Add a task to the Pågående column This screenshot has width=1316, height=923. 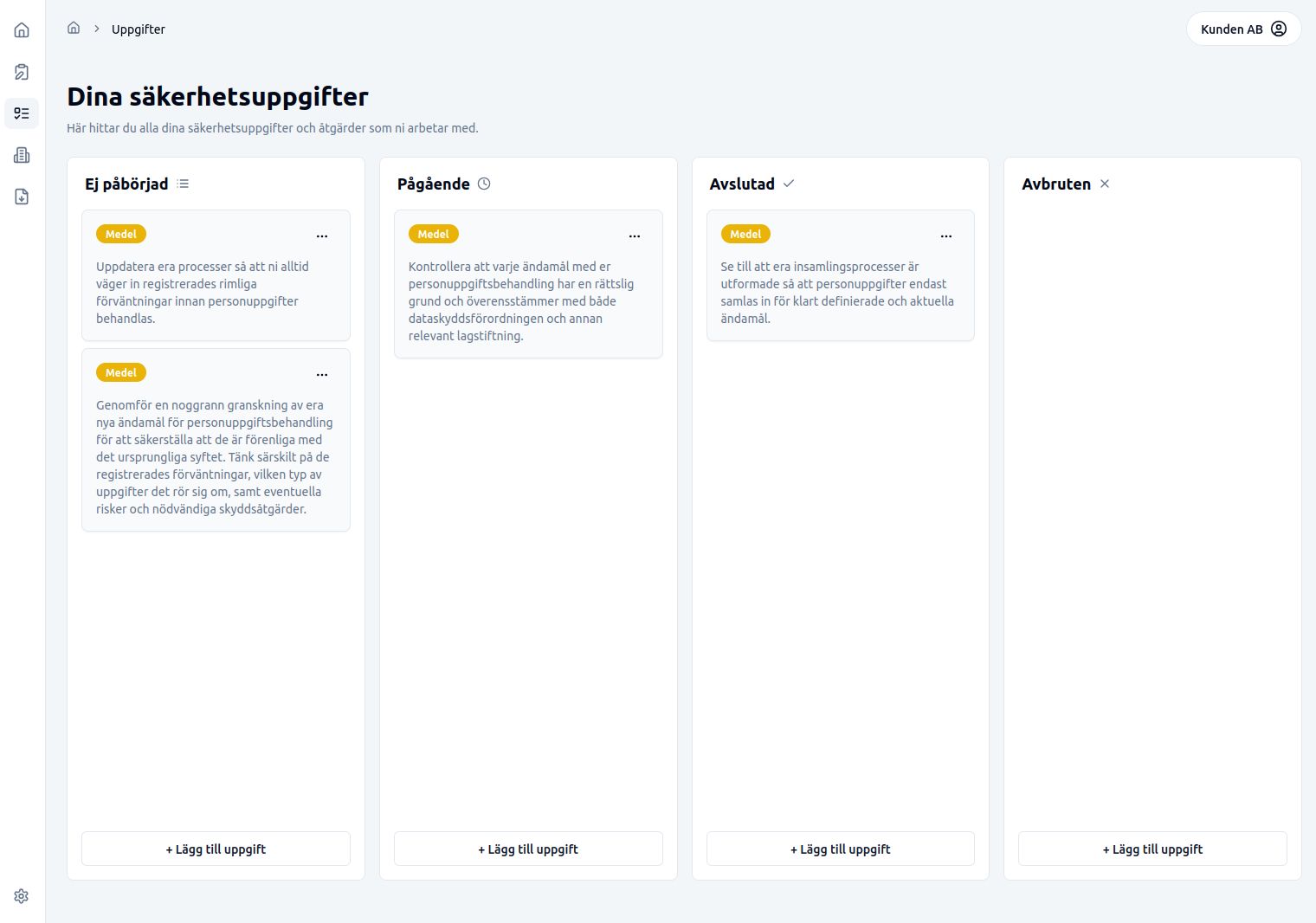pos(528,849)
